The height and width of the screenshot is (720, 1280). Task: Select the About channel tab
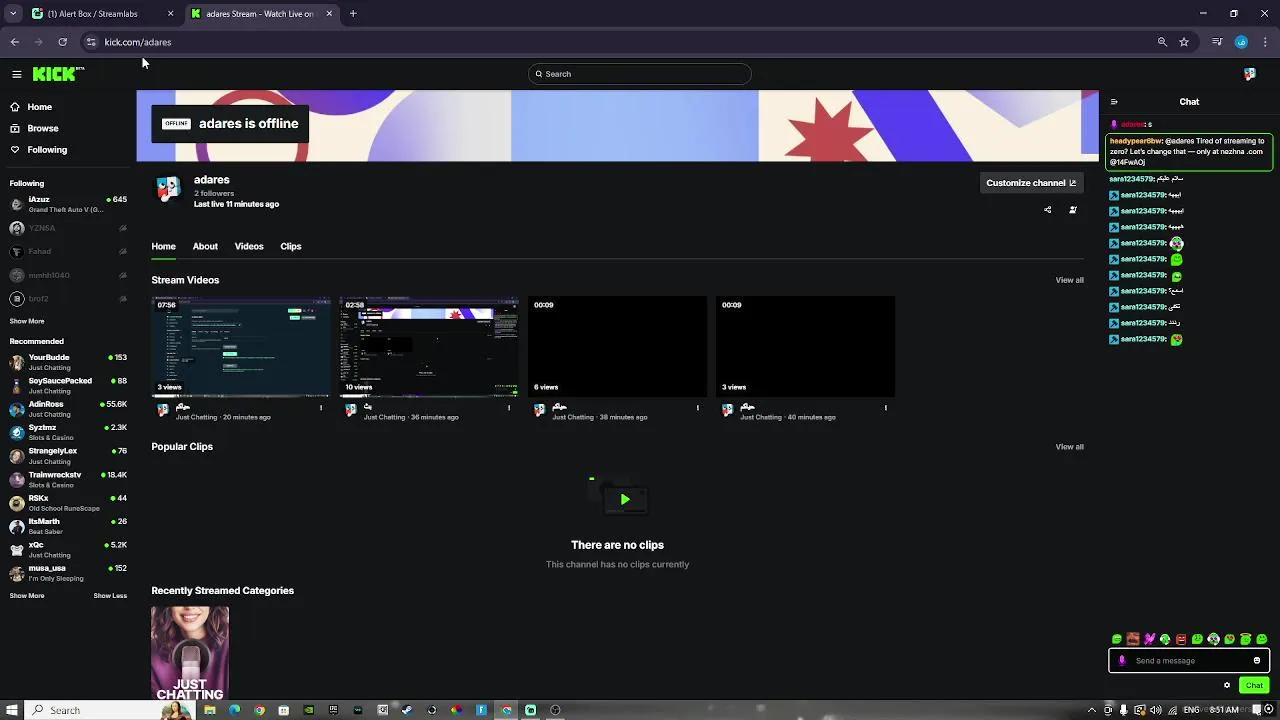click(205, 246)
